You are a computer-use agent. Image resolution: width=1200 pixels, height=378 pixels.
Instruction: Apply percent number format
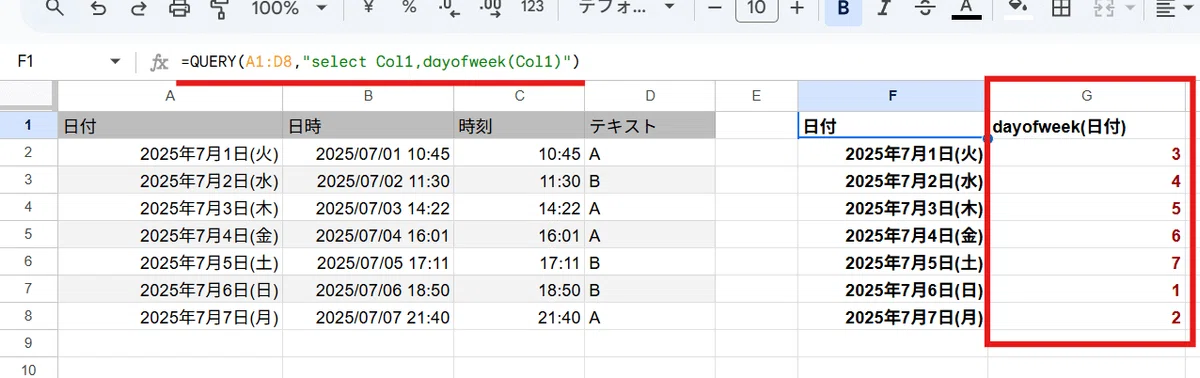(x=409, y=8)
